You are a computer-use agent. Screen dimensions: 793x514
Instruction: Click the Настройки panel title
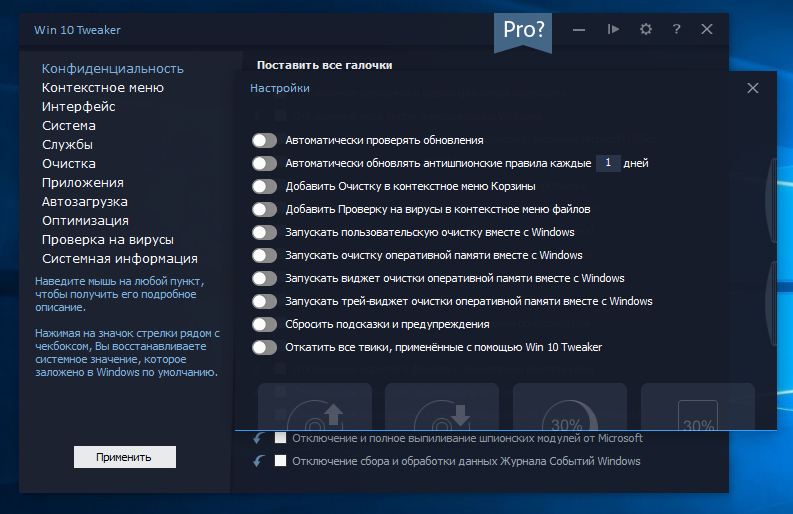280,88
